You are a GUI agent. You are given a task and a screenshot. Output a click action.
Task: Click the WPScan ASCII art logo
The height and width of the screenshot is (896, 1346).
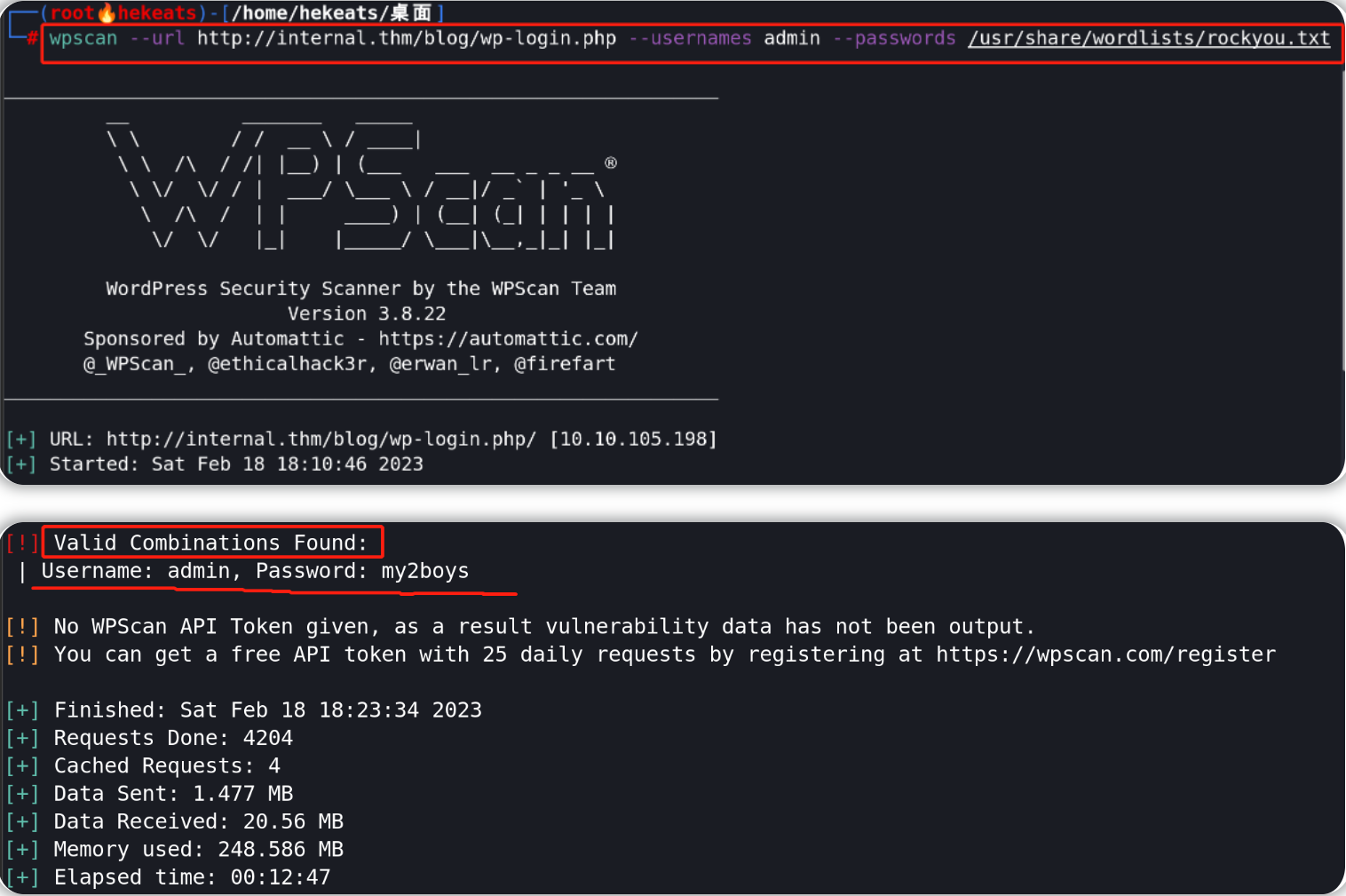[361, 186]
